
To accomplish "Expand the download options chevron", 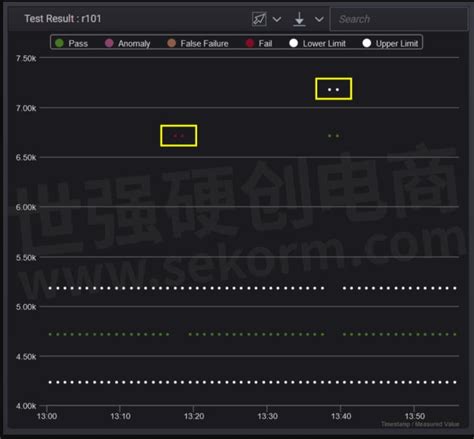I will point(319,19).
